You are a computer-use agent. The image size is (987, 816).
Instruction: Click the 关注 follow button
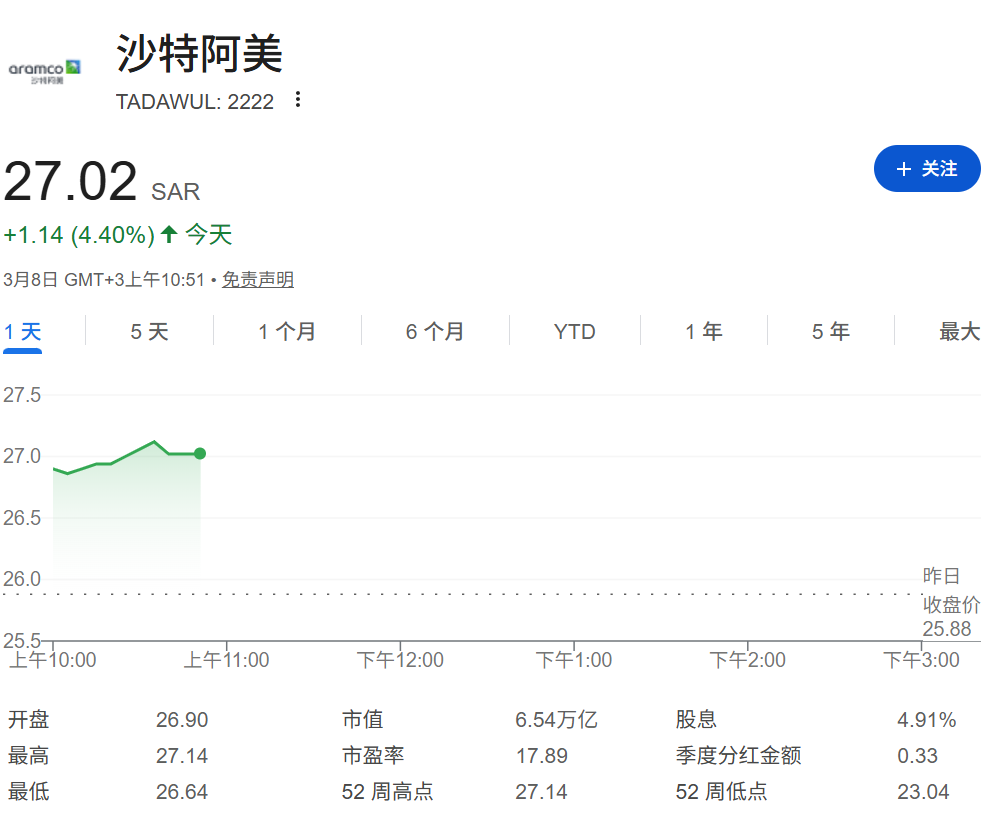(927, 169)
